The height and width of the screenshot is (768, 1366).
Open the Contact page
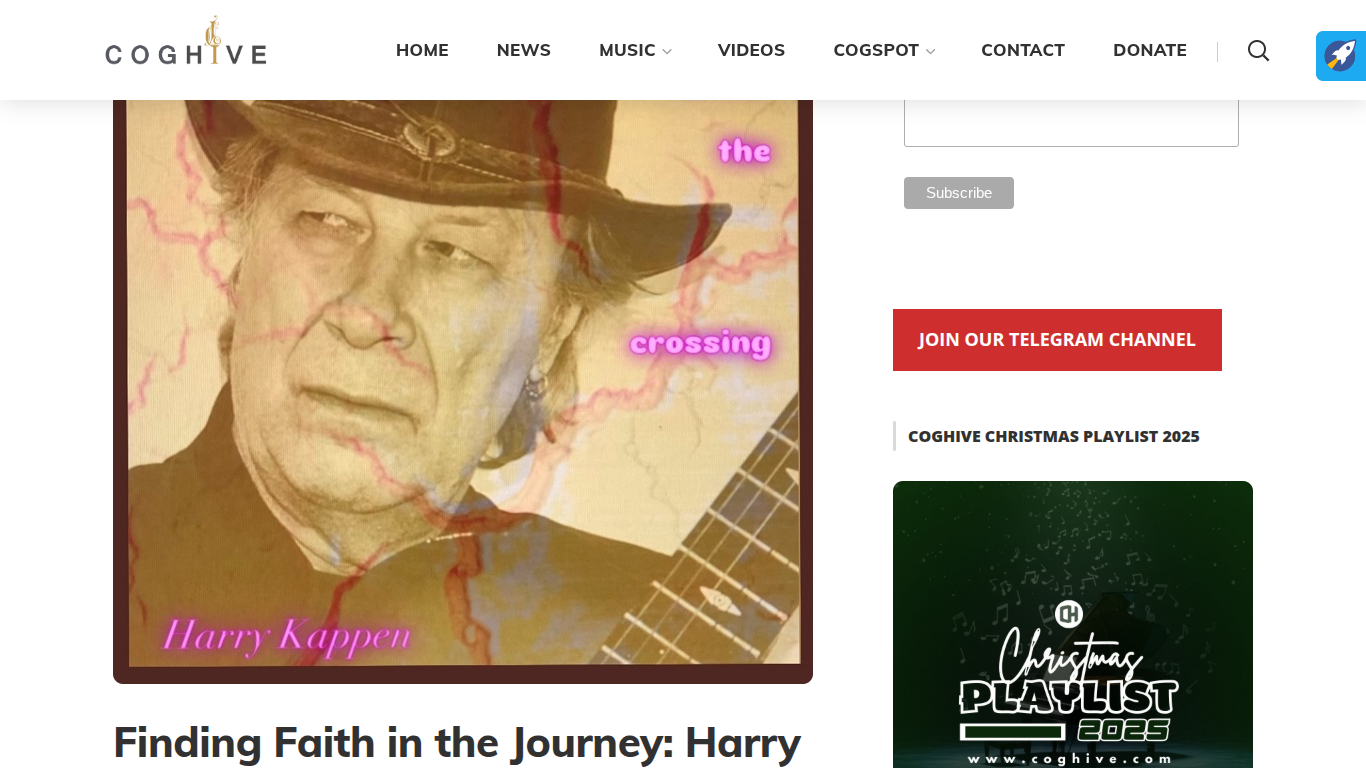pyautogui.click(x=1023, y=50)
